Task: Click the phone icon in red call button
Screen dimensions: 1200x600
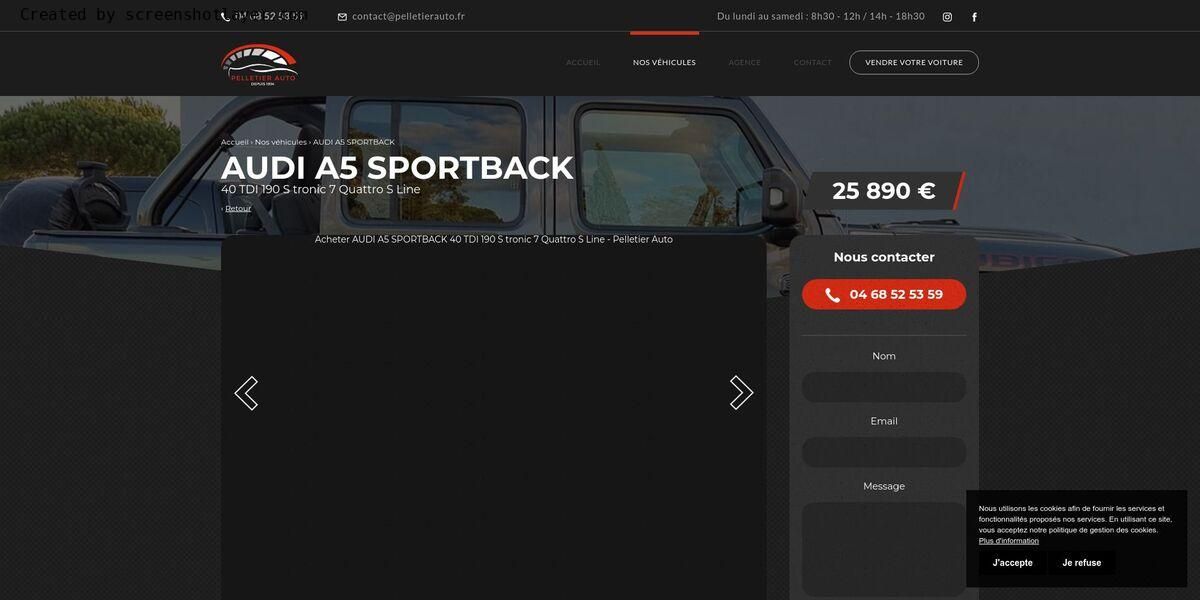Action: pyautogui.click(x=832, y=295)
